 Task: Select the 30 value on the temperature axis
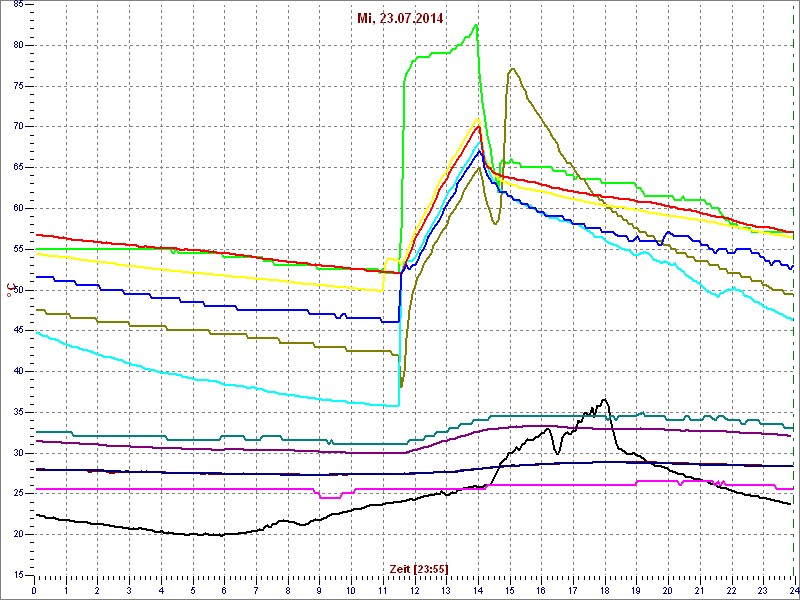point(17,453)
